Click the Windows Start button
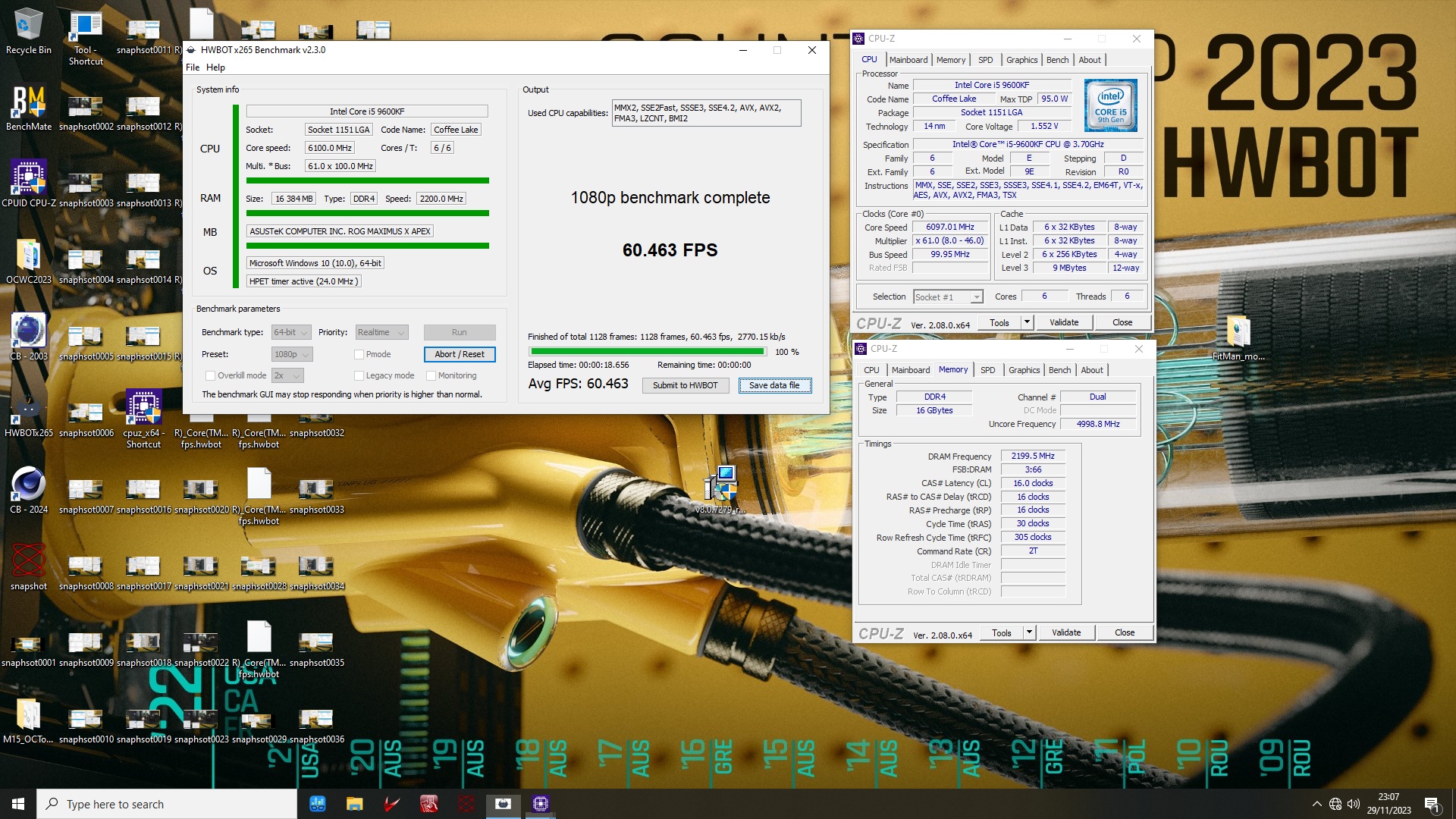 coord(18,804)
